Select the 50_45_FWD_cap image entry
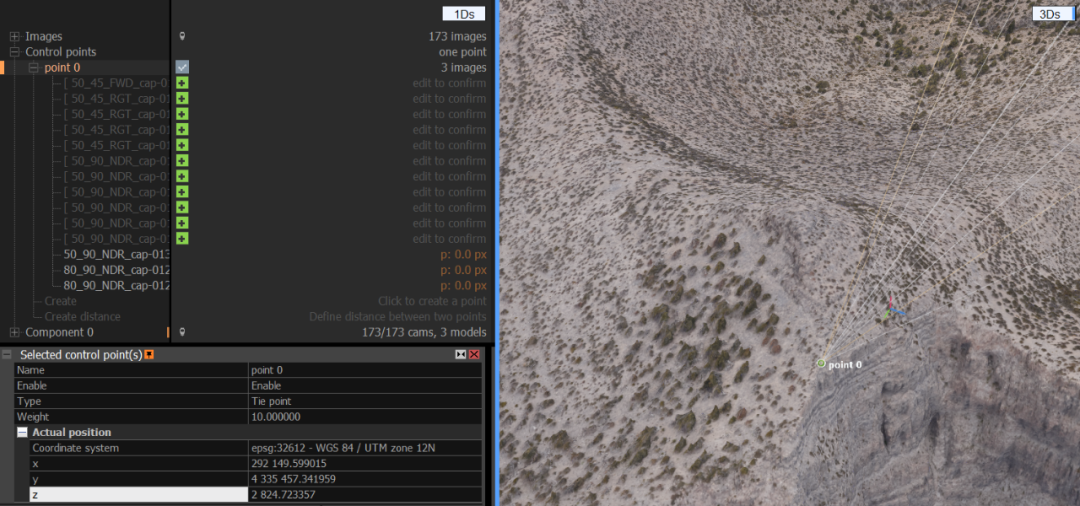The height and width of the screenshot is (506, 1080). (116, 83)
